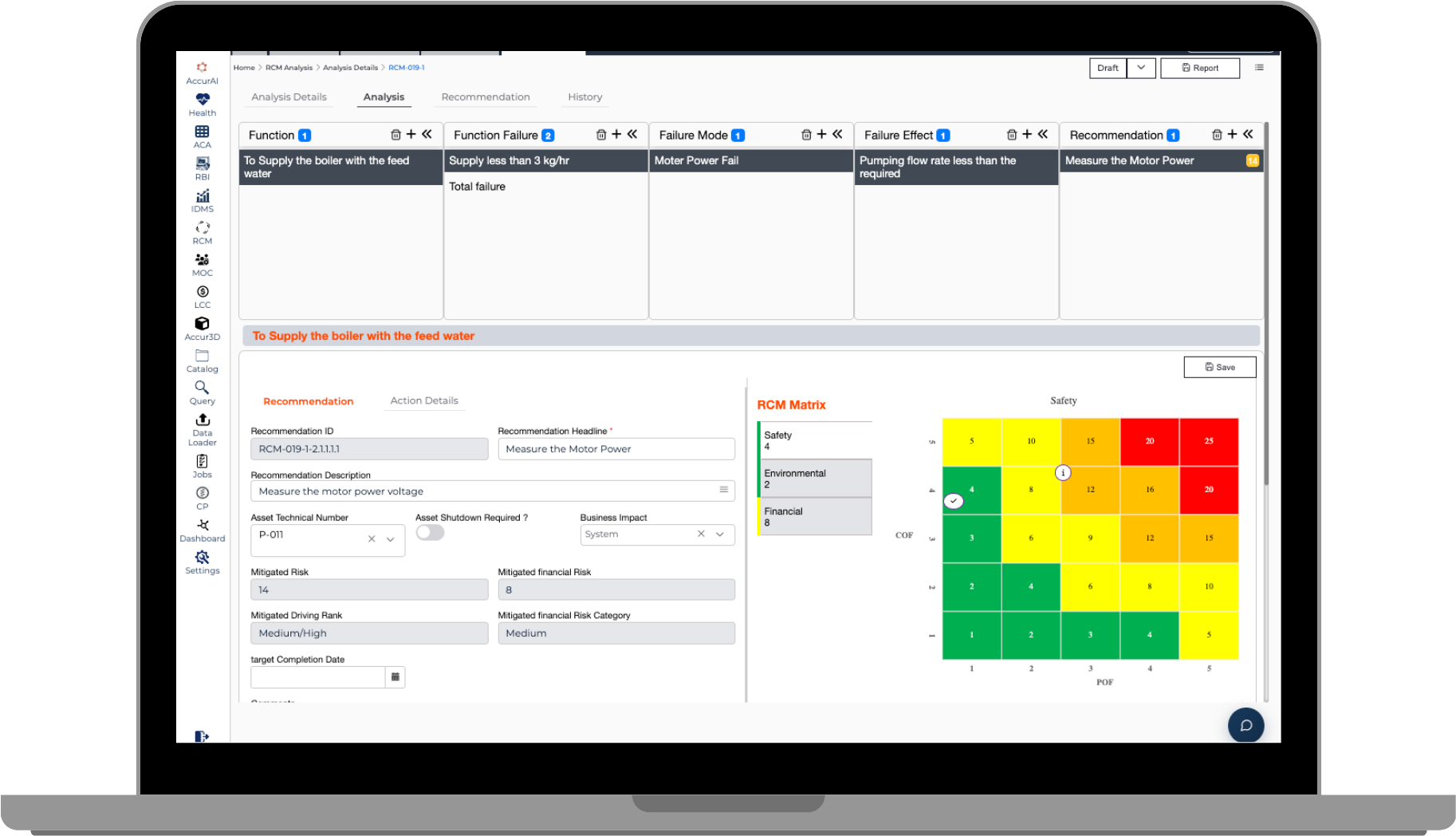The image size is (1456, 836).
Task: Add a new Function with plus icon
Action: click(x=411, y=134)
